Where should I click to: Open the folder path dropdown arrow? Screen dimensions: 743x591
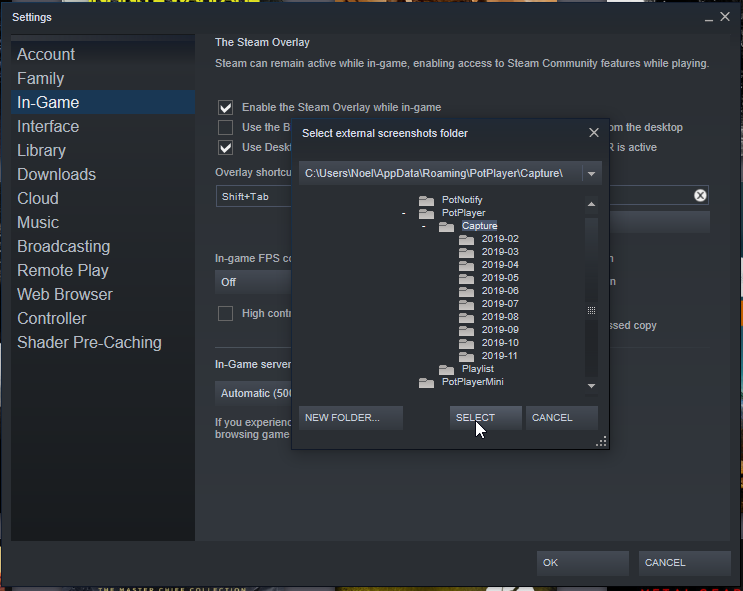point(592,174)
